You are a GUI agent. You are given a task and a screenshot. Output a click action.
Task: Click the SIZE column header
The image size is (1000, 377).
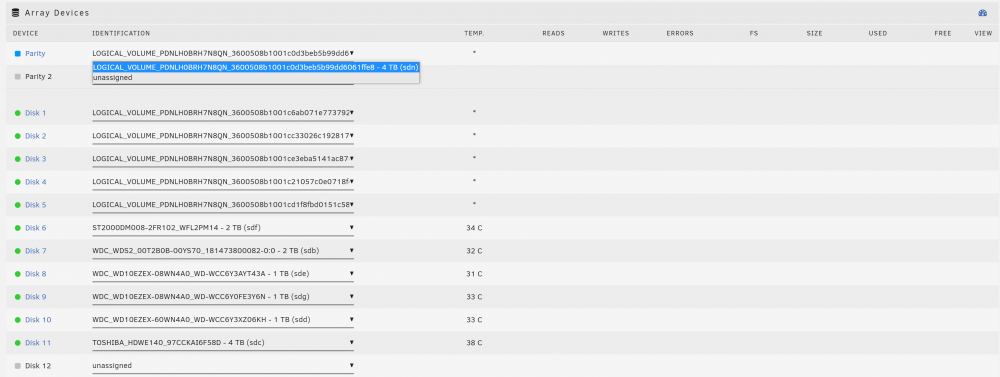(814, 33)
